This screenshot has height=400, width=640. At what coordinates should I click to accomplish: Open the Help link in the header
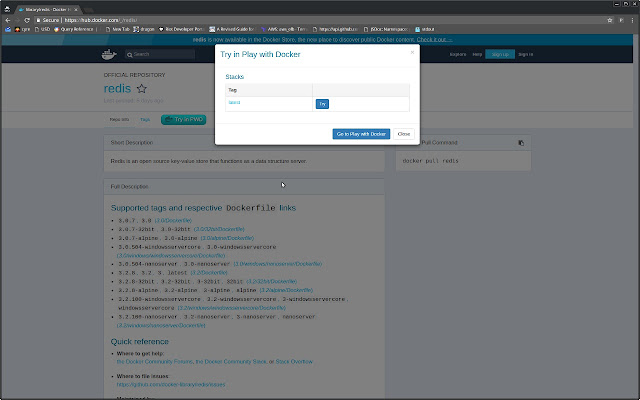coord(477,54)
